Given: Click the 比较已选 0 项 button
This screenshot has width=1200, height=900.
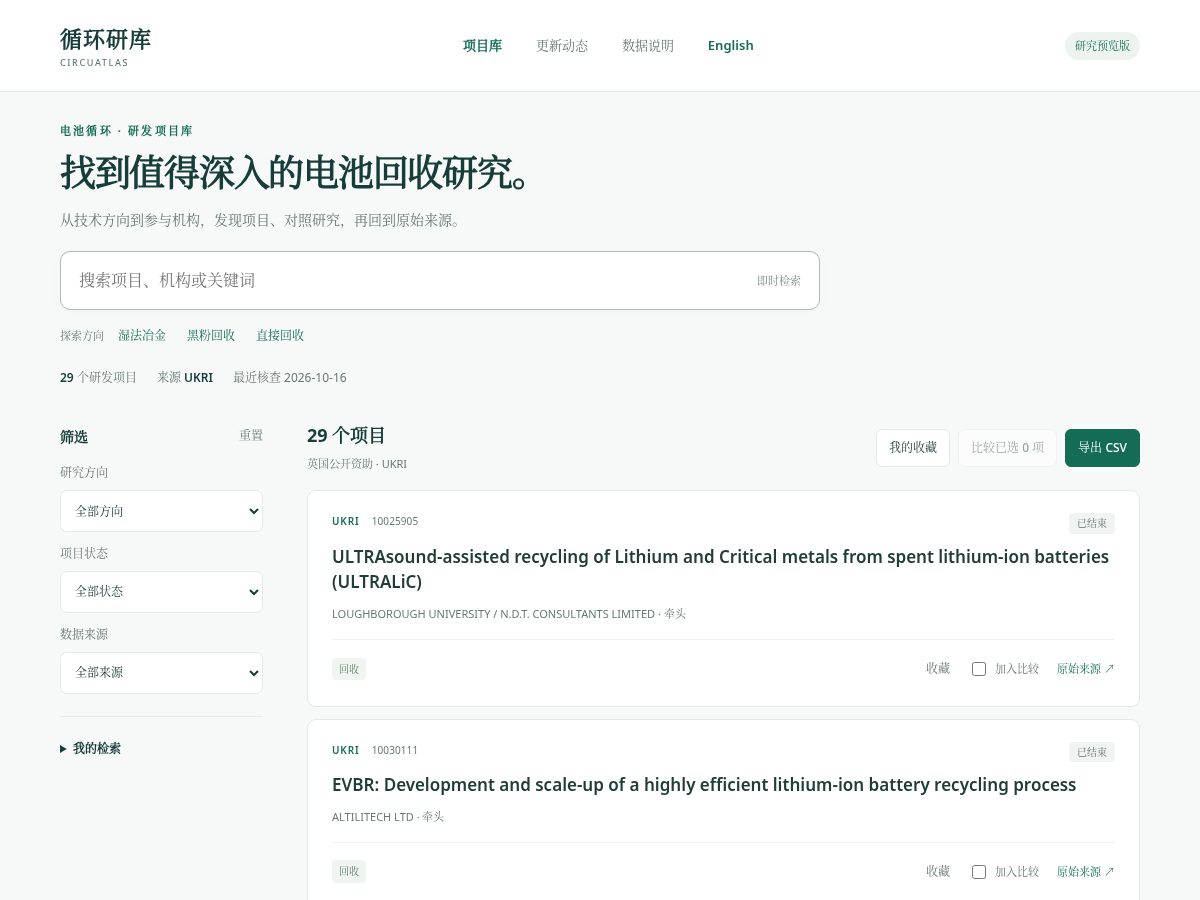Looking at the screenshot, I should pyautogui.click(x=1007, y=448).
